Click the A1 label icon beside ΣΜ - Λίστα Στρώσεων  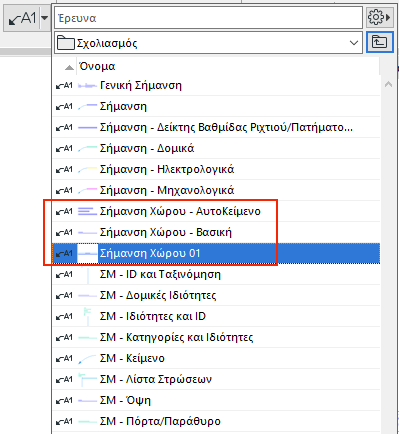tap(64, 379)
